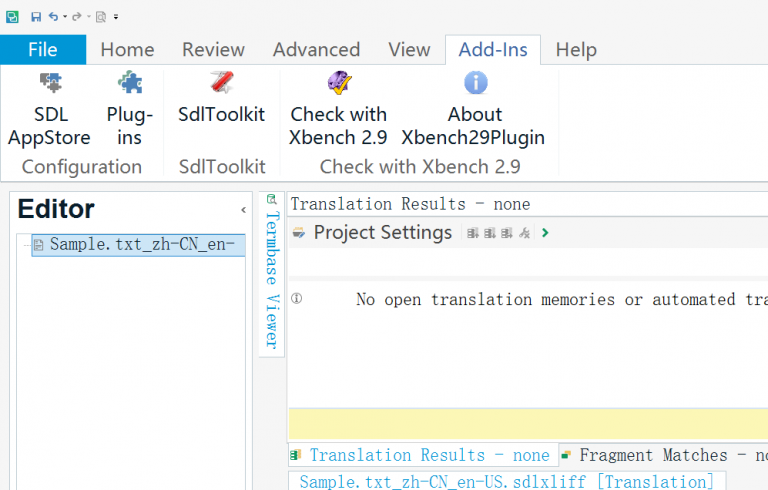Switch to the Home ribbon tab
The image size is (768, 490).
(127, 49)
